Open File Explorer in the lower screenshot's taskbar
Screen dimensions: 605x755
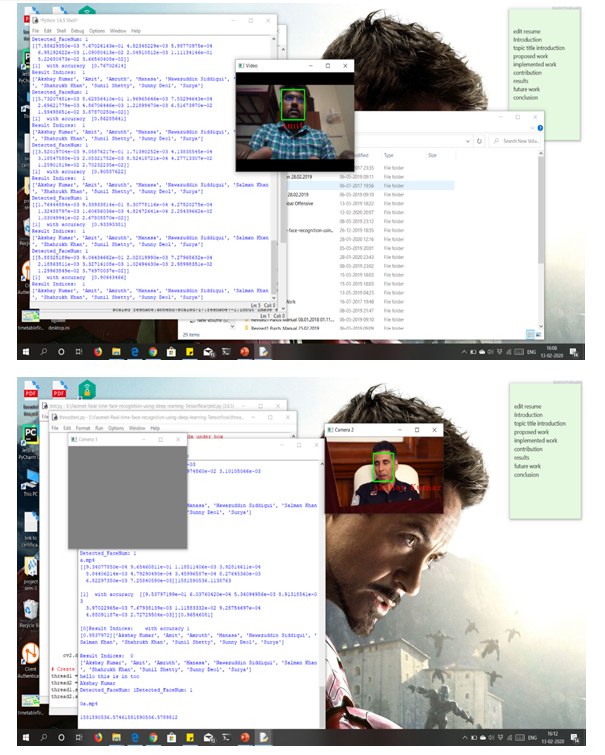[x=116, y=737]
